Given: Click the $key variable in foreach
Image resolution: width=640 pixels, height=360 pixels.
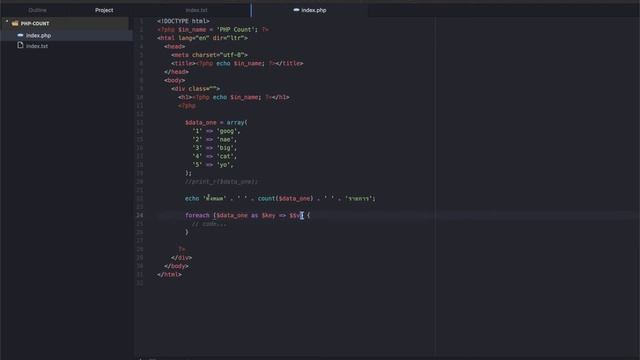Looking at the screenshot, I should (x=268, y=215).
